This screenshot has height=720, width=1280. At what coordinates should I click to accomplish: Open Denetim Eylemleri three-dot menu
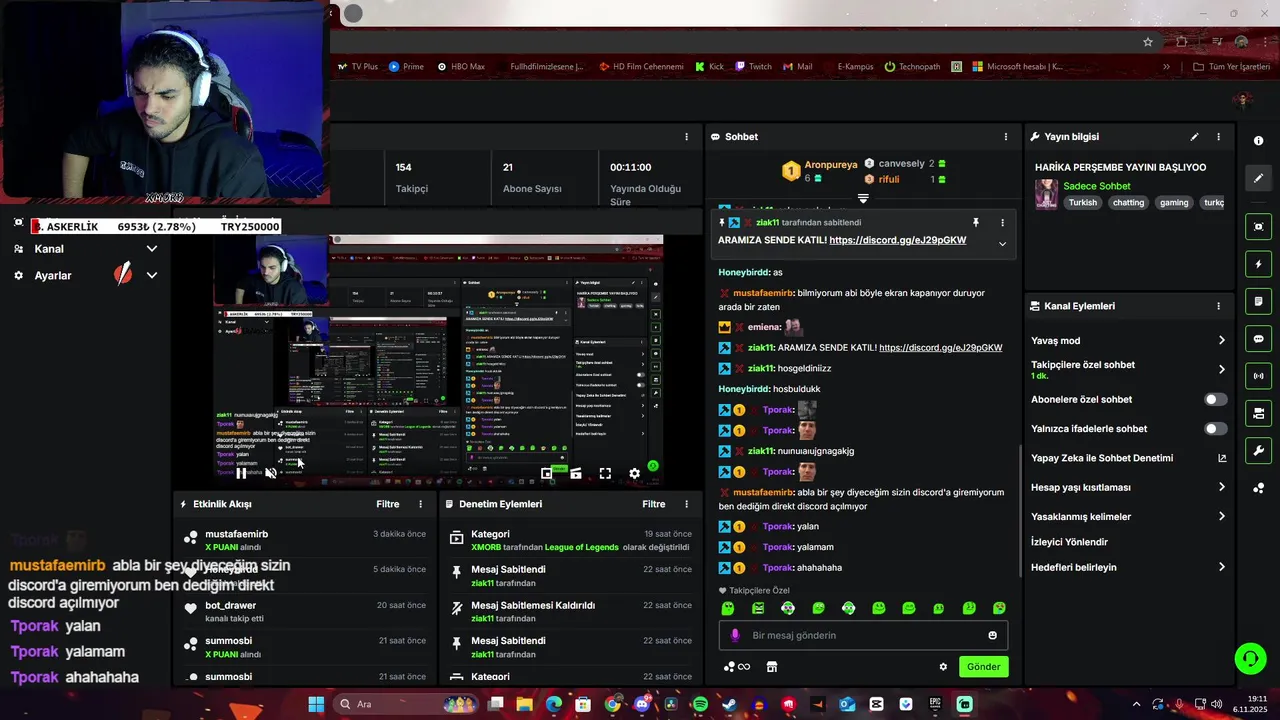[686, 504]
